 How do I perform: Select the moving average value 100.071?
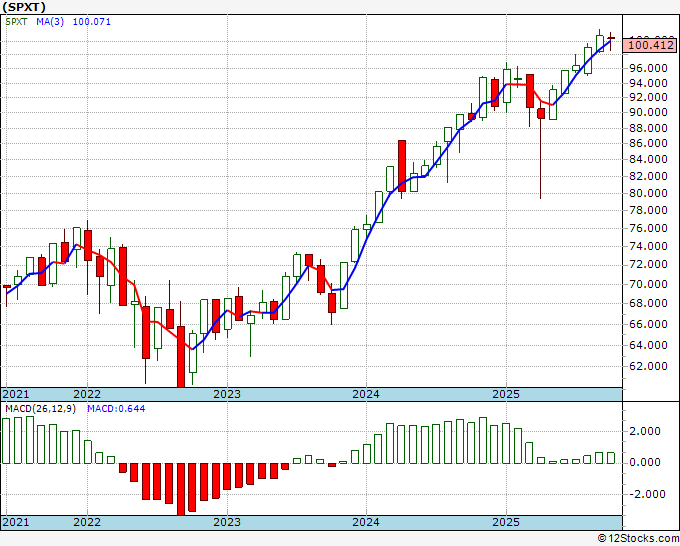pos(92,22)
